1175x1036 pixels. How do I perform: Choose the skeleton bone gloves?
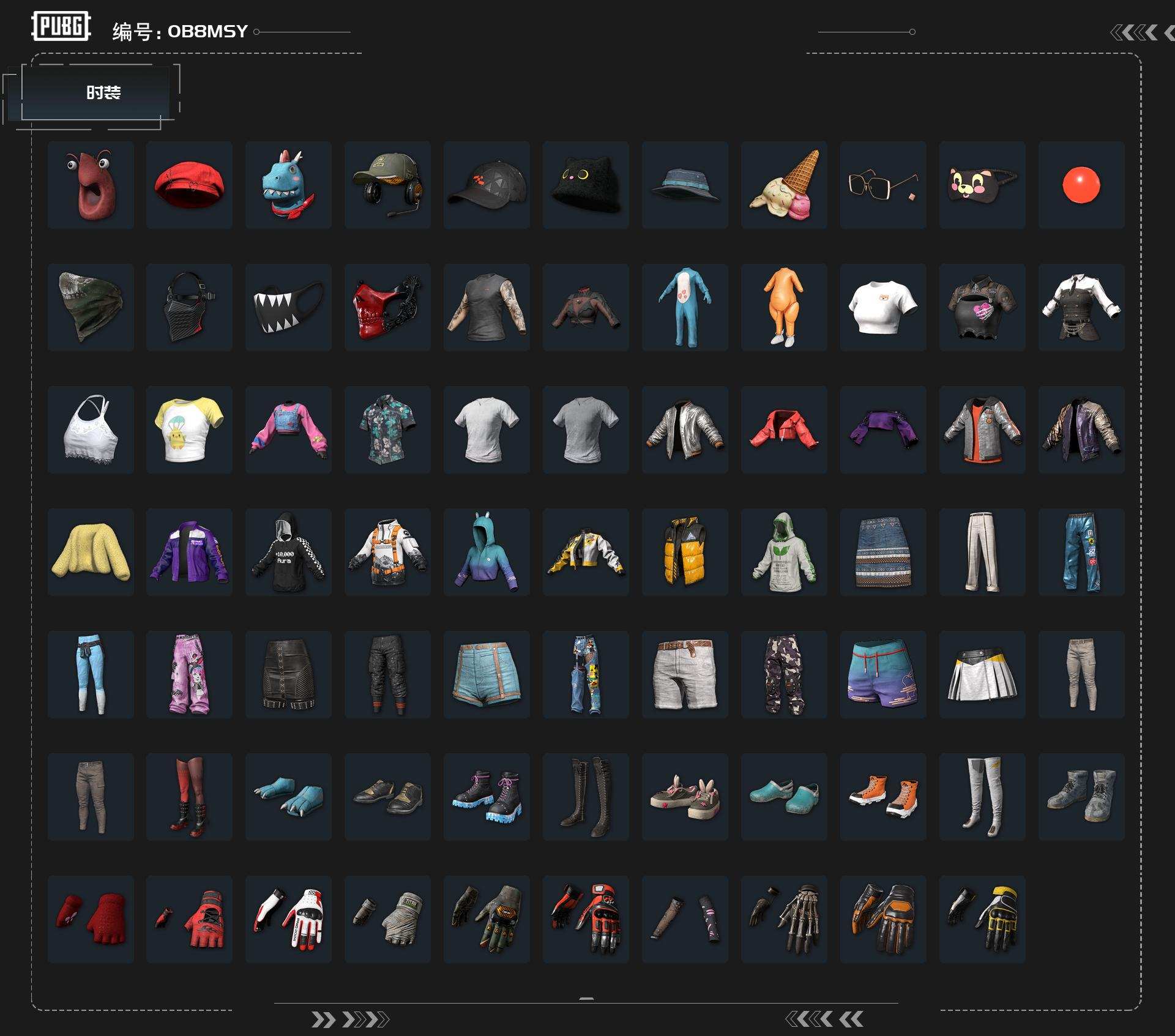[x=784, y=919]
